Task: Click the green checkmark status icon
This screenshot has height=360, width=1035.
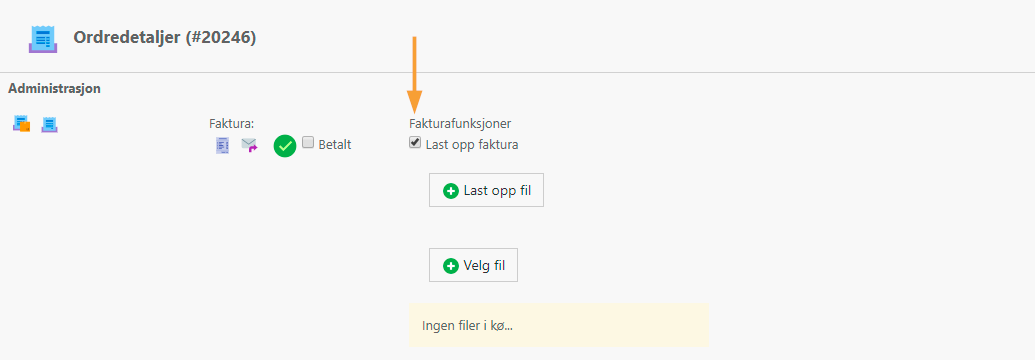Action: pyautogui.click(x=285, y=145)
